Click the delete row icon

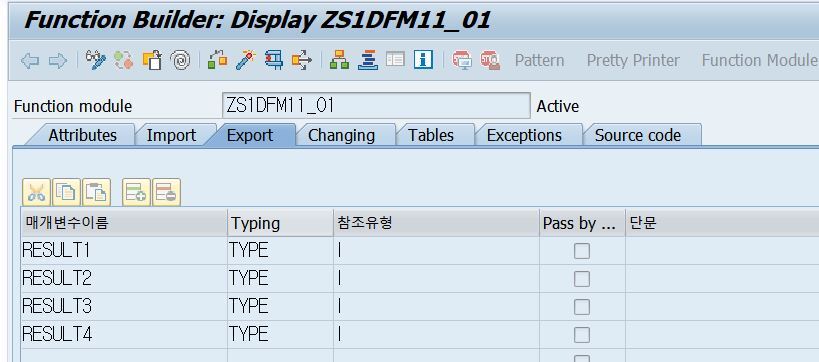click(x=167, y=192)
